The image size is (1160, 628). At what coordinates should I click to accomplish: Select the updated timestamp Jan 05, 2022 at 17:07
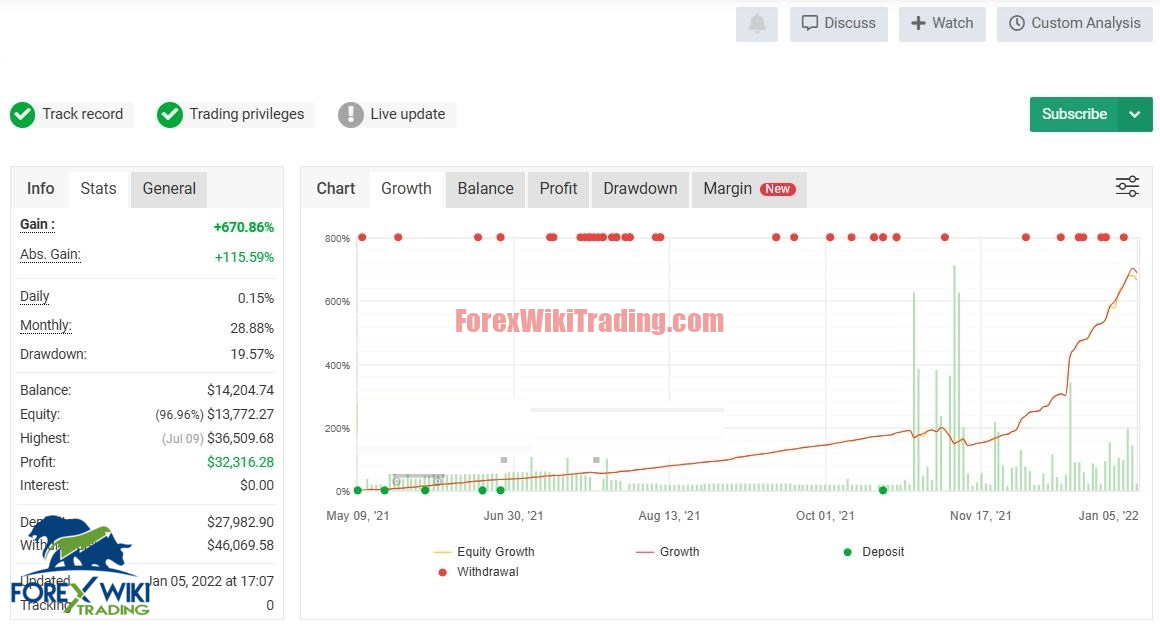click(211, 581)
